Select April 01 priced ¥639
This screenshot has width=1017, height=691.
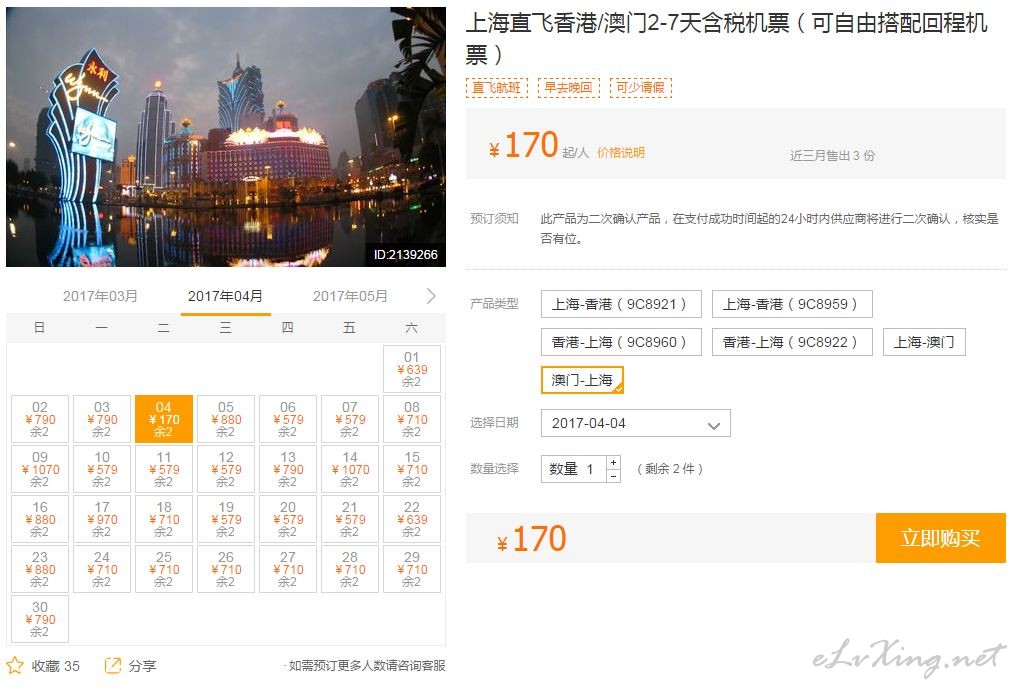412,369
